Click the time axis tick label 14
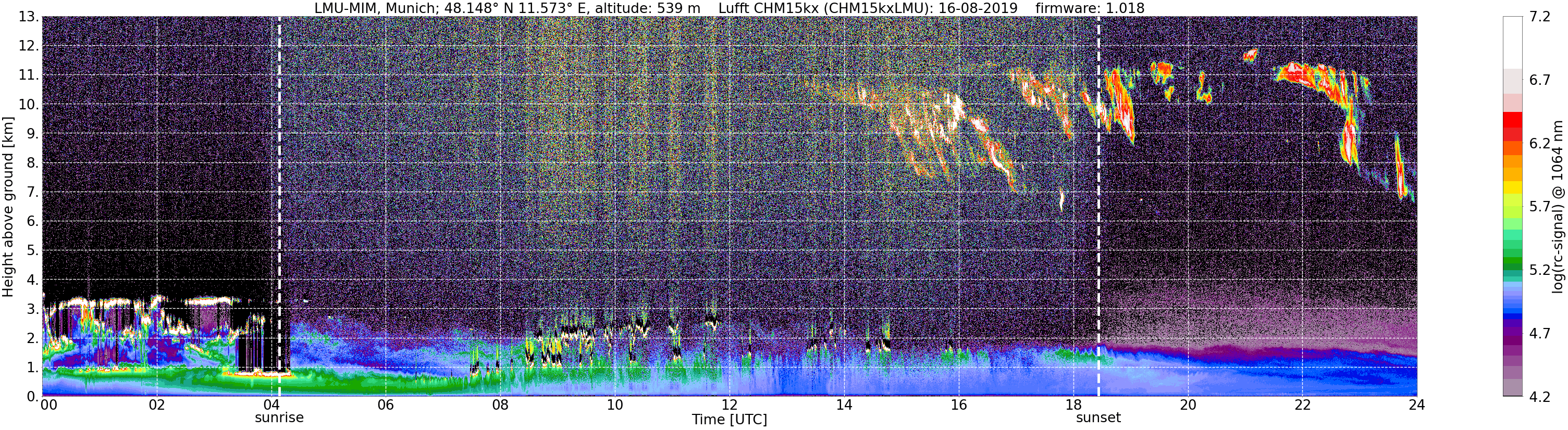This screenshot has height=430, width=1568. [844, 405]
